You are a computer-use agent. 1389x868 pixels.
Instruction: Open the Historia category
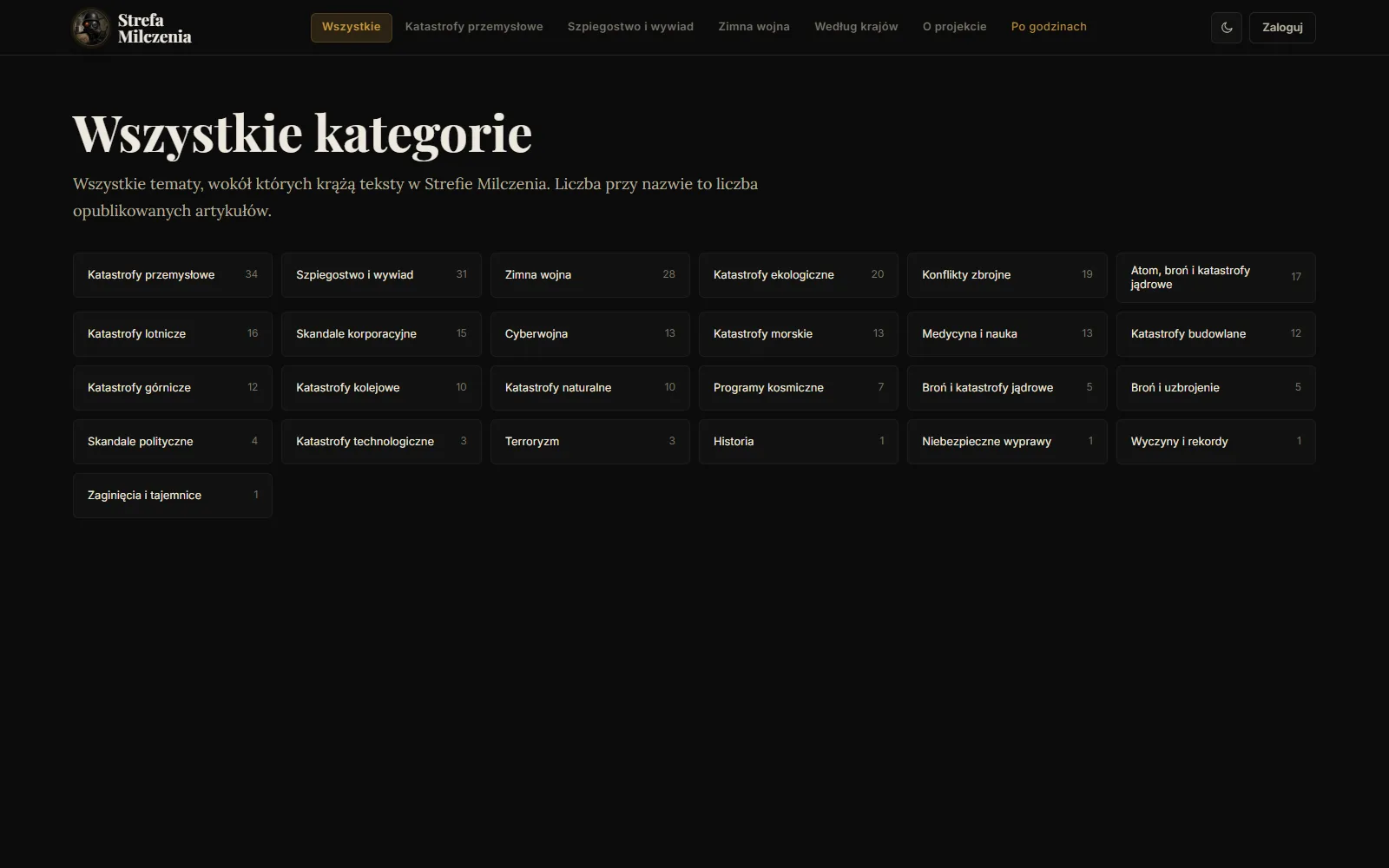coord(799,442)
